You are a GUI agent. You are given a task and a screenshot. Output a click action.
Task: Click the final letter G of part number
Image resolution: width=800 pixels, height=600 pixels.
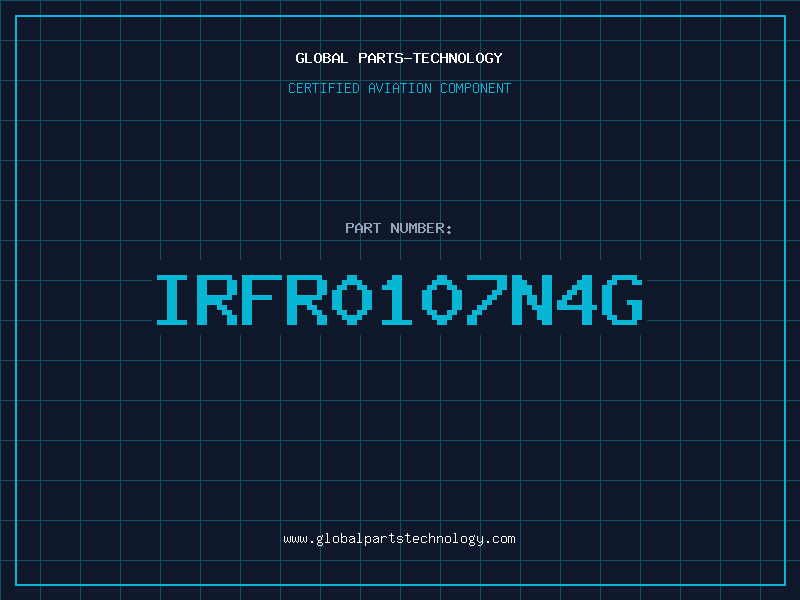[623, 300]
